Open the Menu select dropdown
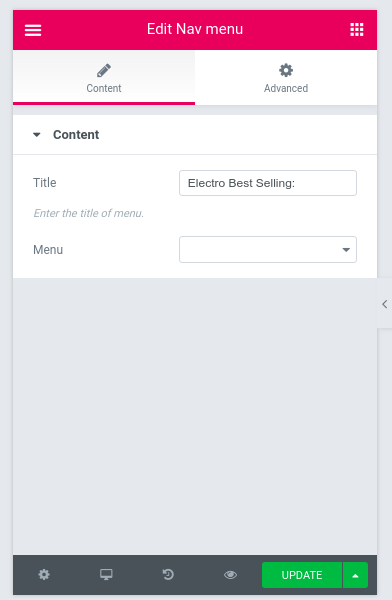 268,249
